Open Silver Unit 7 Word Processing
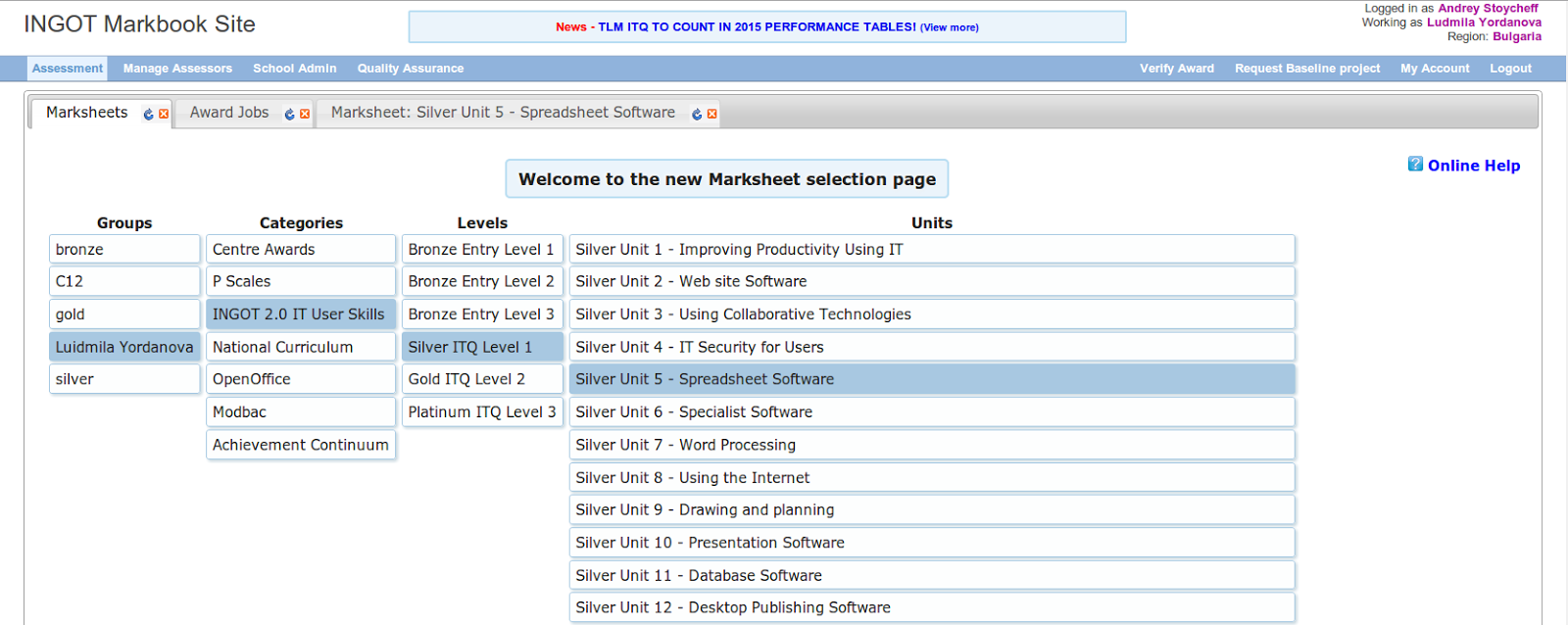The width and height of the screenshot is (1568, 625). (x=932, y=445)
